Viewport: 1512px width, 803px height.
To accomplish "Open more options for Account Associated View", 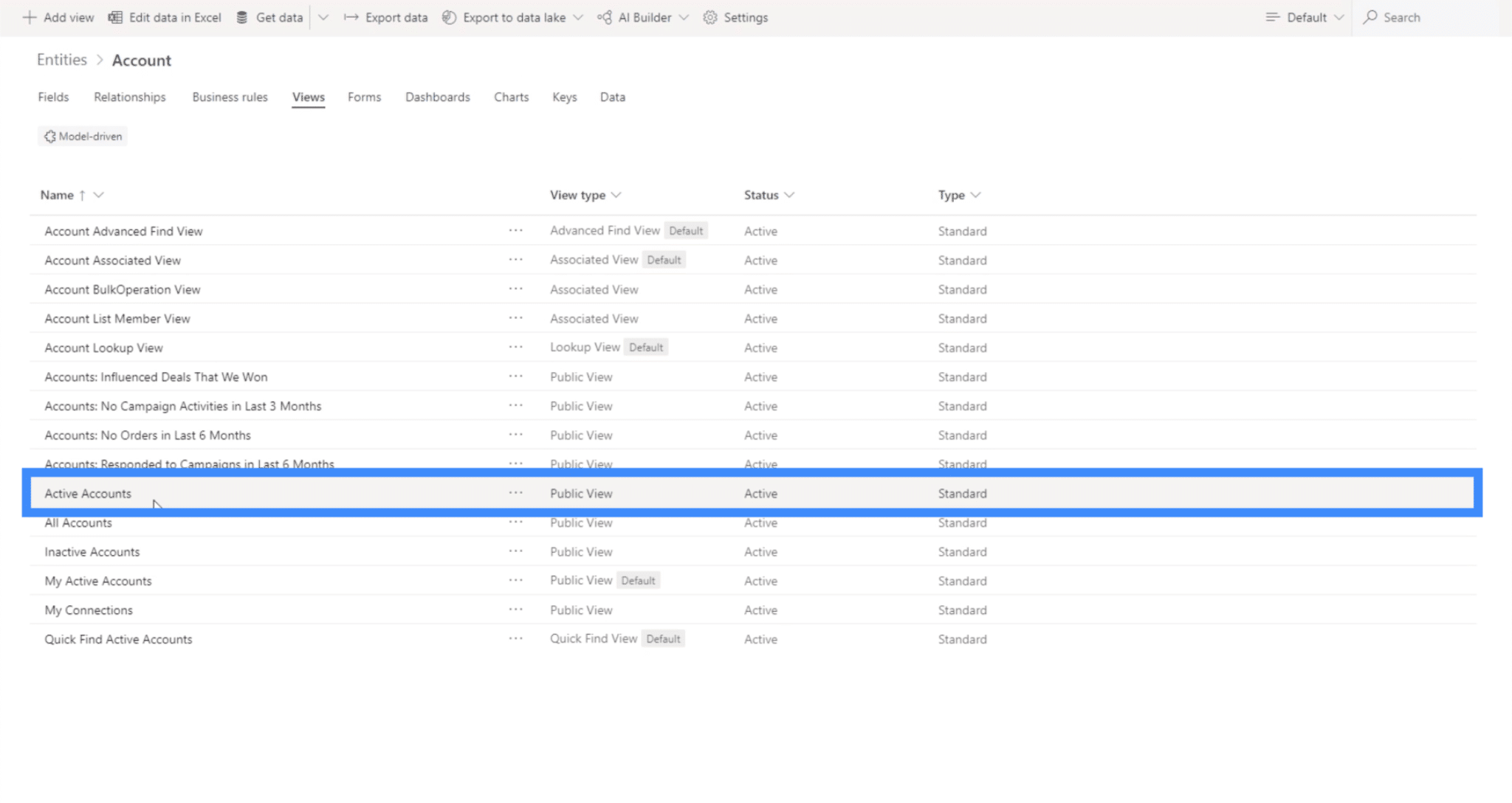I will [x=515, y=260].
